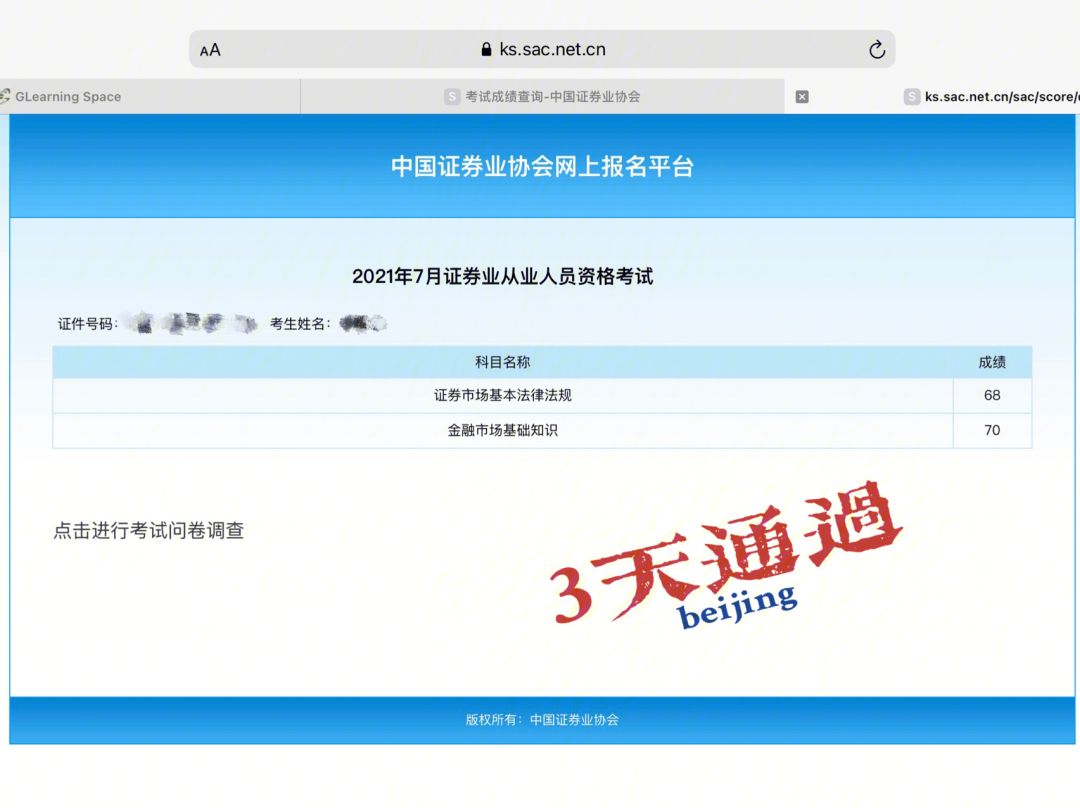The height and width of the screenshot is (808, 1080).
Task: Switch to 考试成绩查询-中国证券业协会 tab
Action: [552, 97]
